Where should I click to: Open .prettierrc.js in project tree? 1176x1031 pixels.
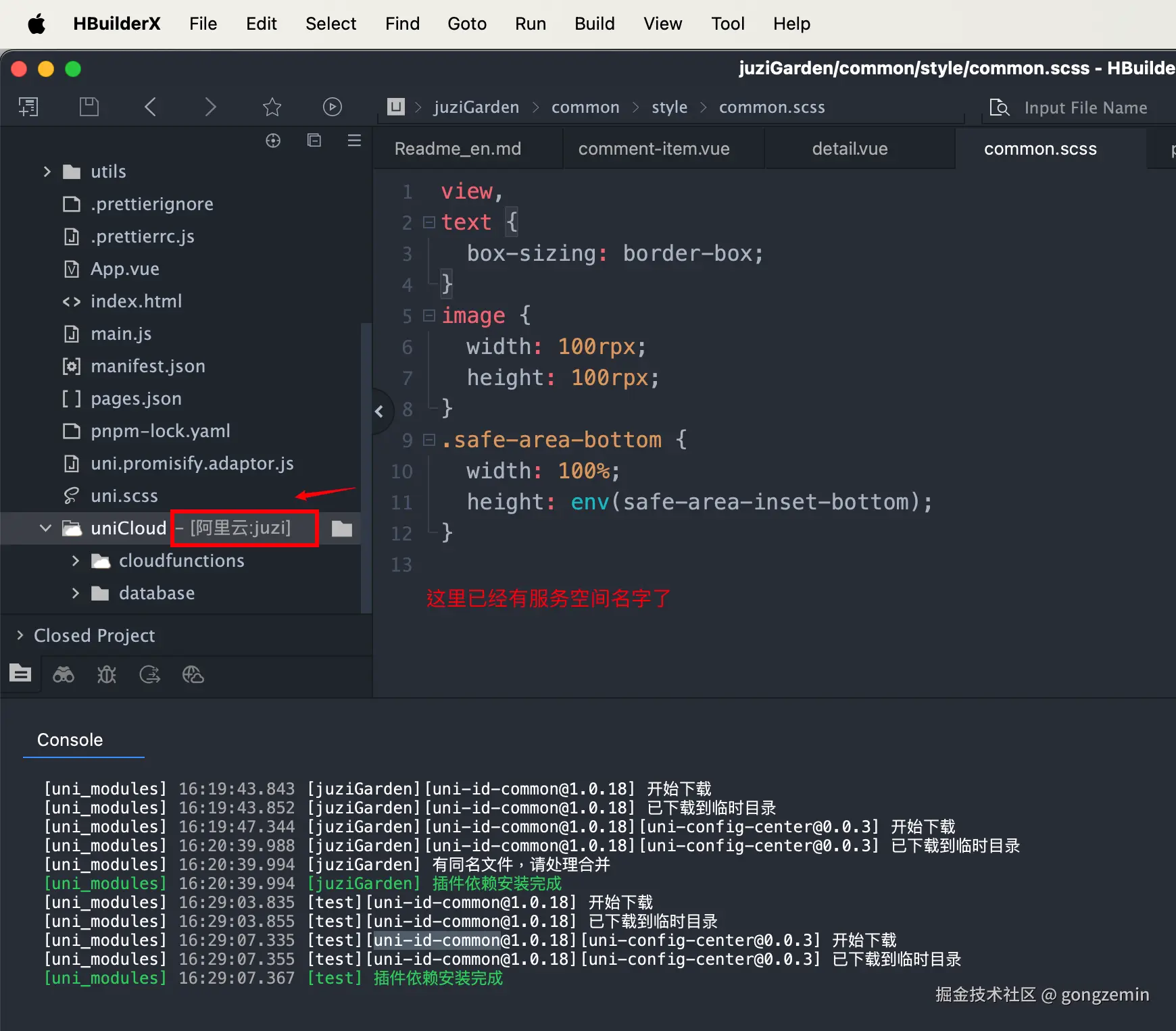143,236
